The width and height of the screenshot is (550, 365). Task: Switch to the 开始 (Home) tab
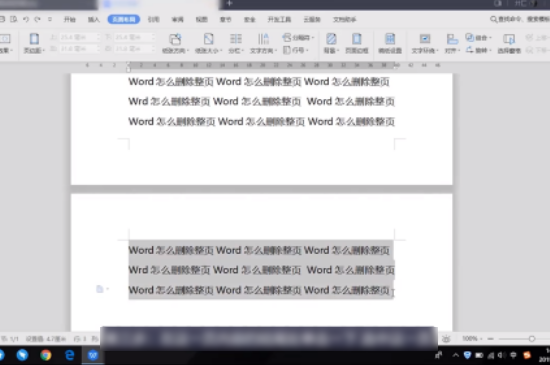point(69,19)
